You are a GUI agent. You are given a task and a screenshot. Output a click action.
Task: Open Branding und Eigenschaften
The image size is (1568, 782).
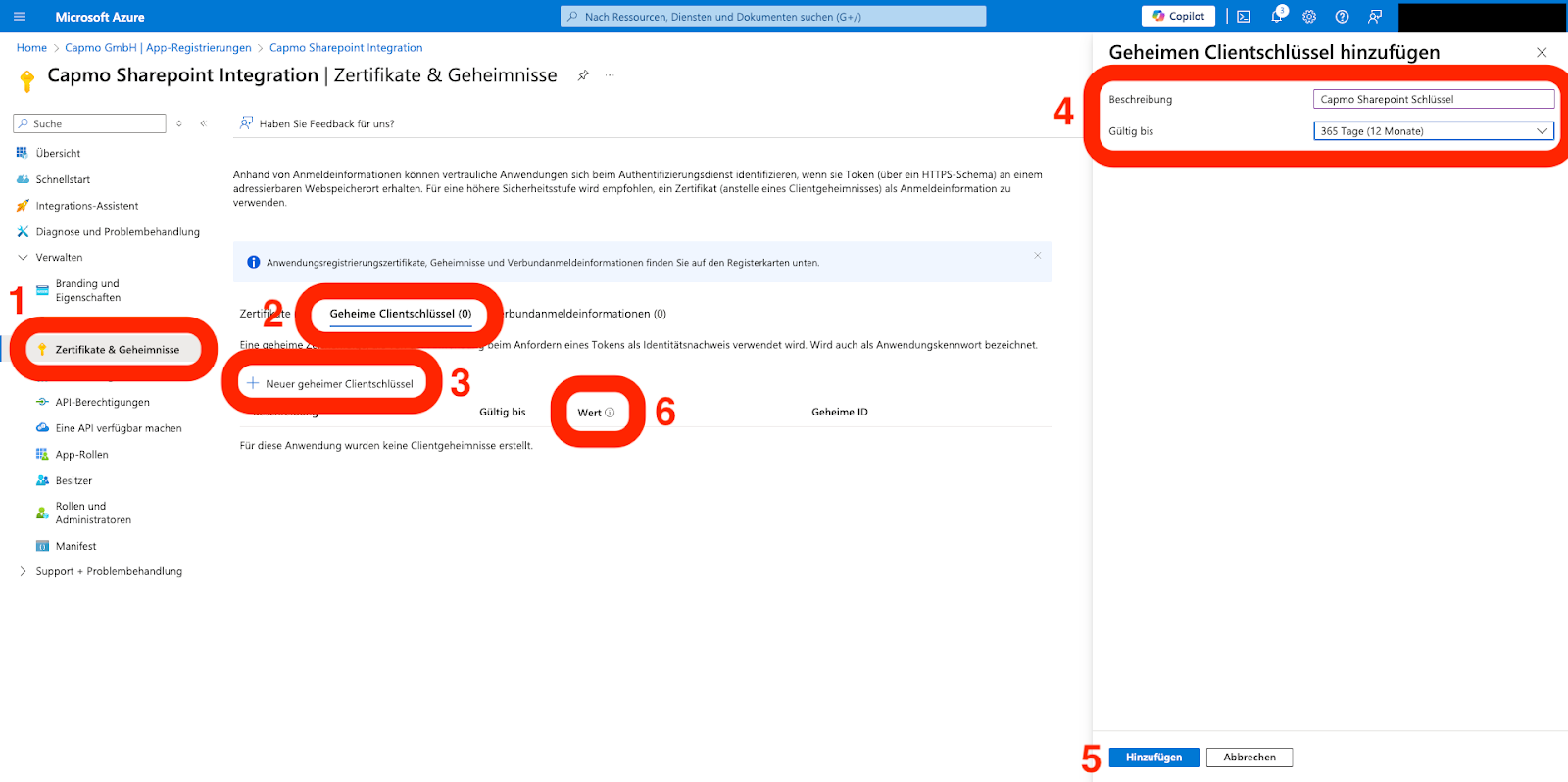click(x=88, y=291)
